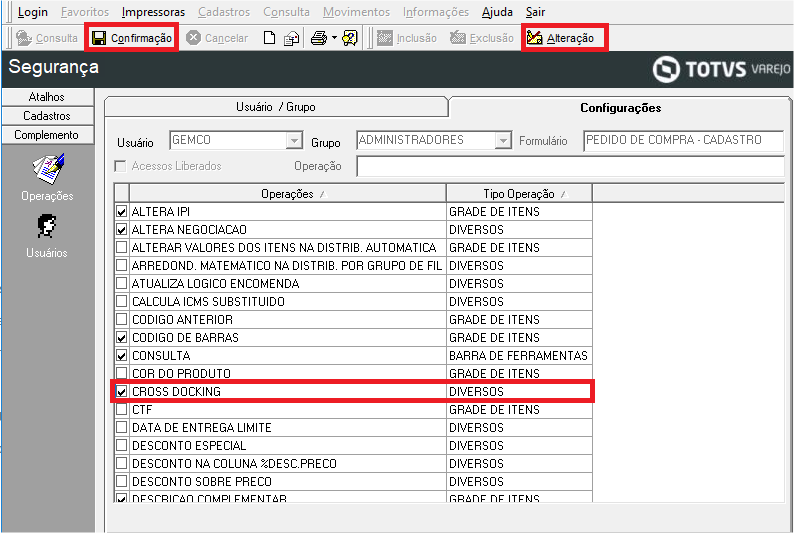Click the blank new document icon
794x533 pixels.
pos(269,38)
